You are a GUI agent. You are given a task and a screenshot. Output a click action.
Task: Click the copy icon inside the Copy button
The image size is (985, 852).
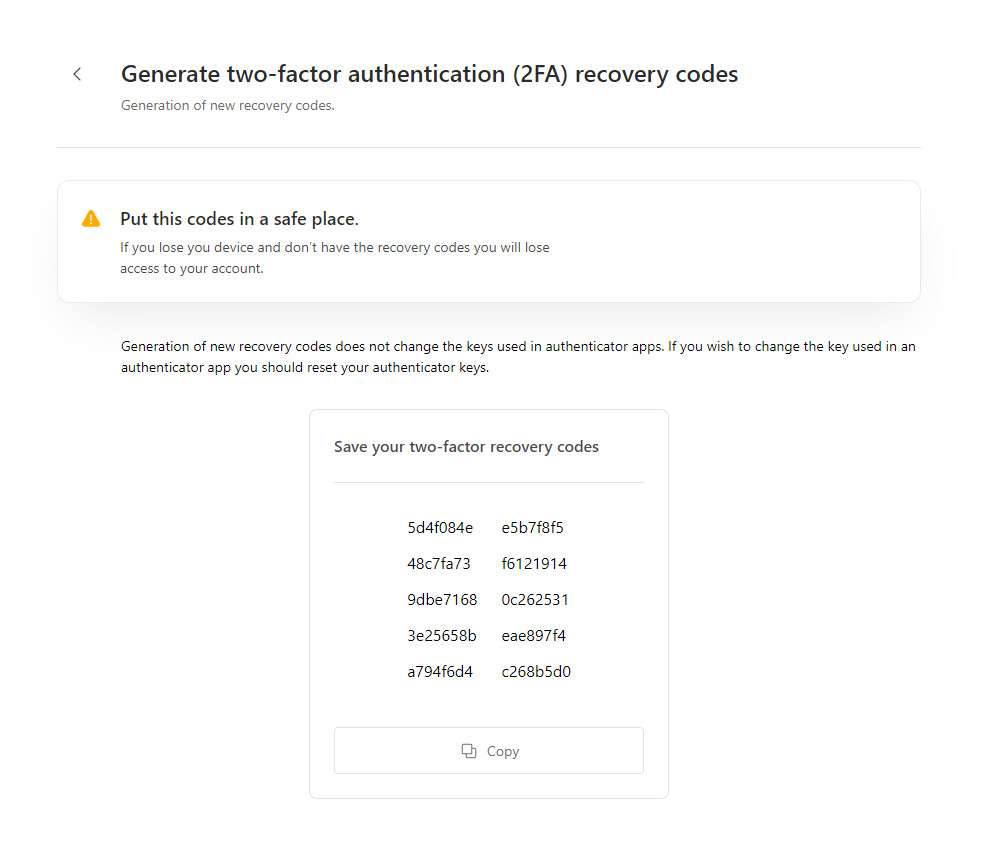point(468,751)
